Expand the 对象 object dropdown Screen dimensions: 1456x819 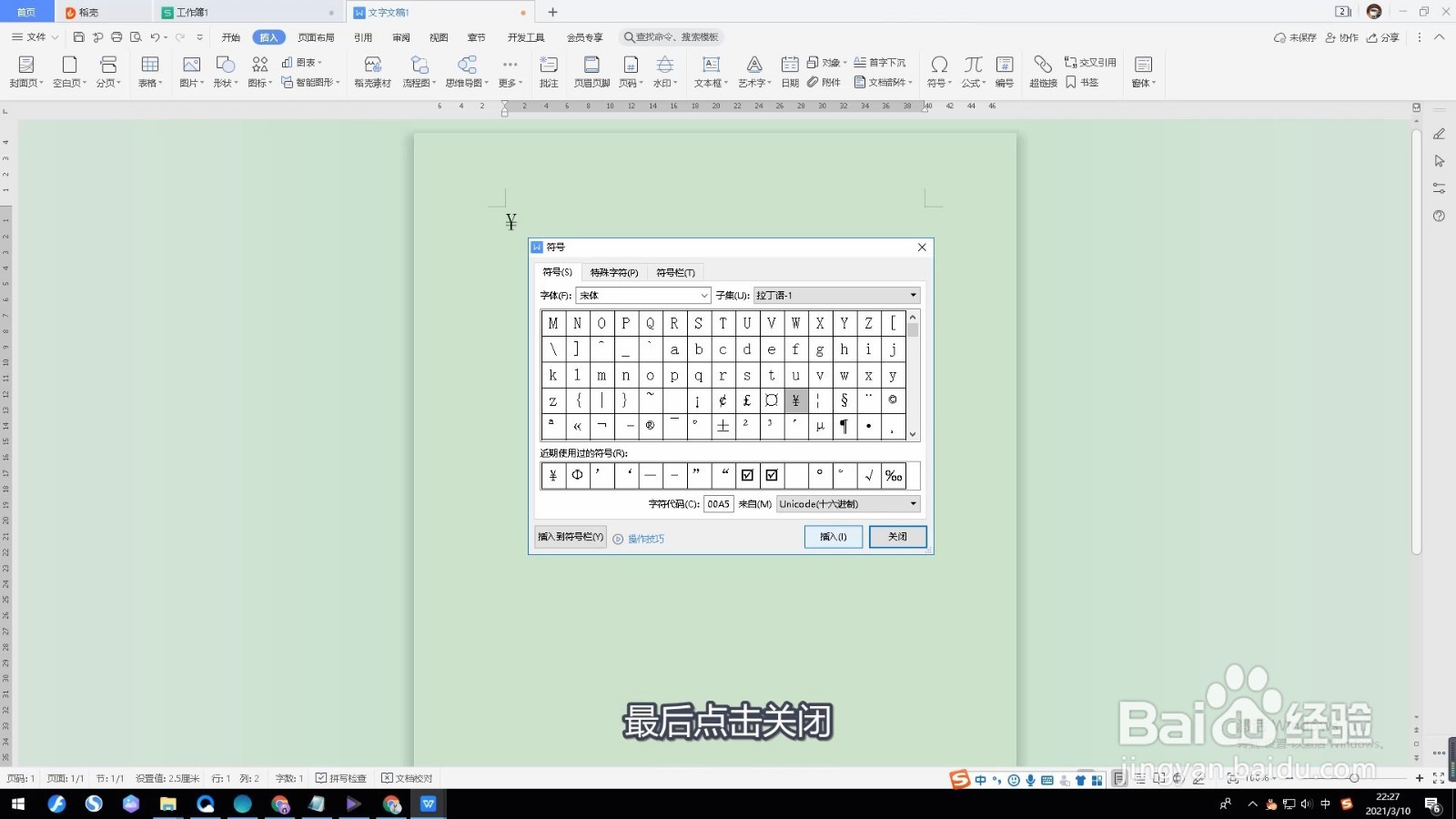827,63
